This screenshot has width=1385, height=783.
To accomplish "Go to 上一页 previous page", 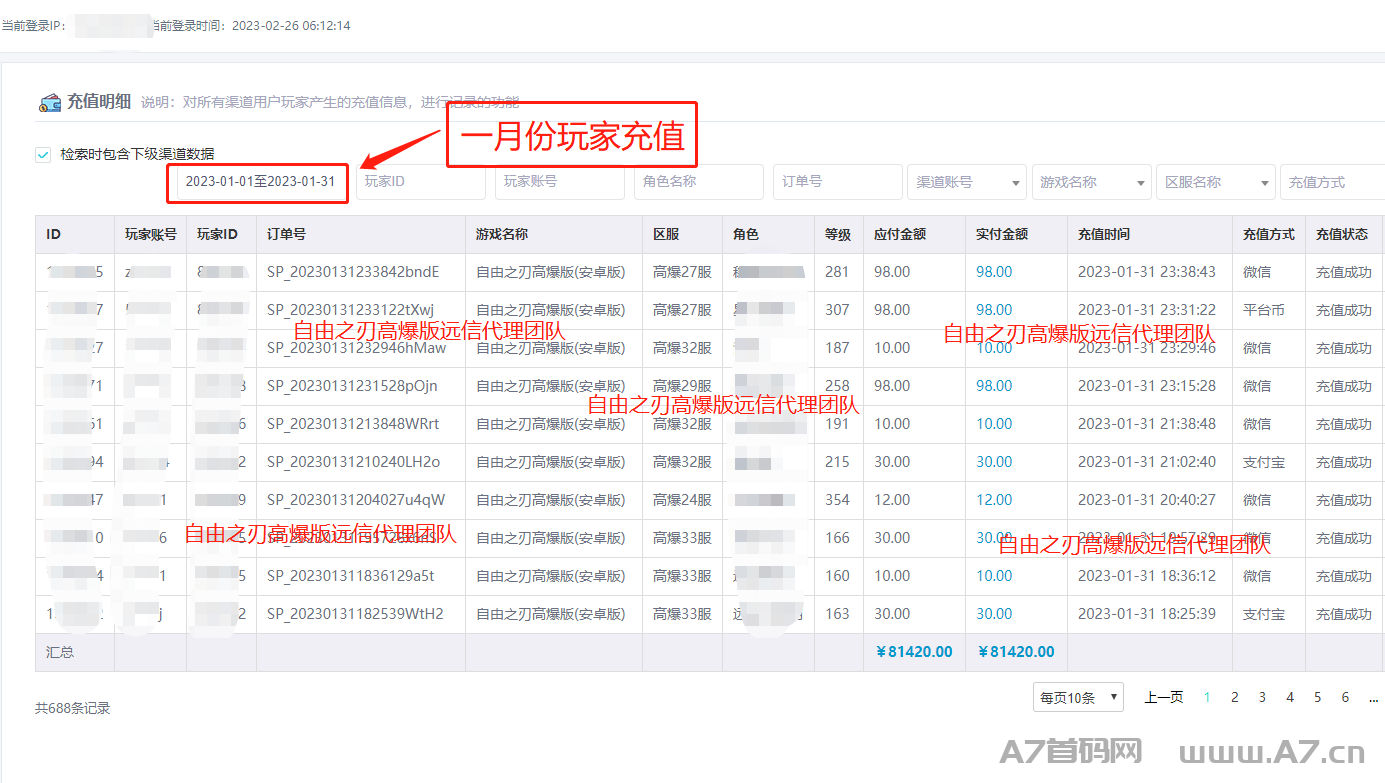I will click(x=1164, y=698).
